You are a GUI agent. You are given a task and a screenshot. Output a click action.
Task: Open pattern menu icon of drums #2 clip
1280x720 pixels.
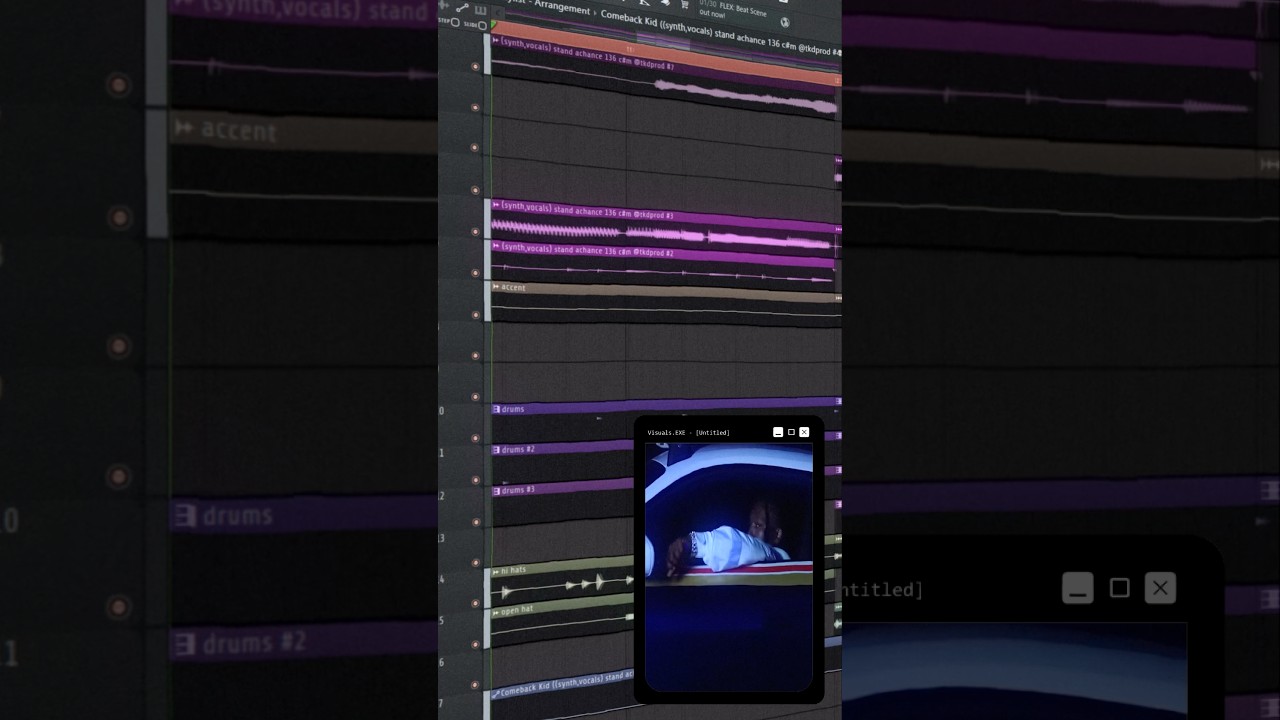tap(496, 450)
